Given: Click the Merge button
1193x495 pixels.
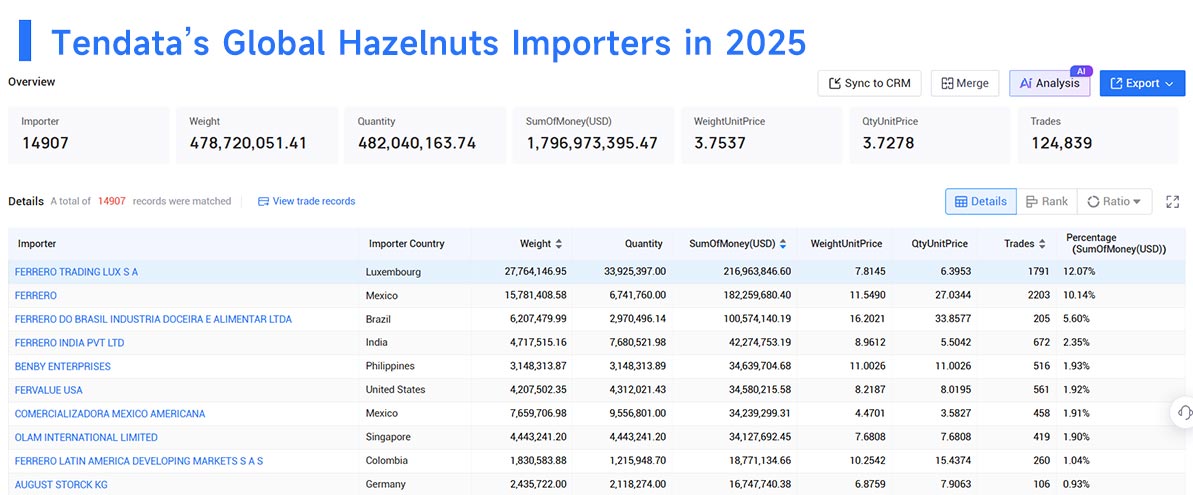Looking at the screenshot, I should point(965,84).
